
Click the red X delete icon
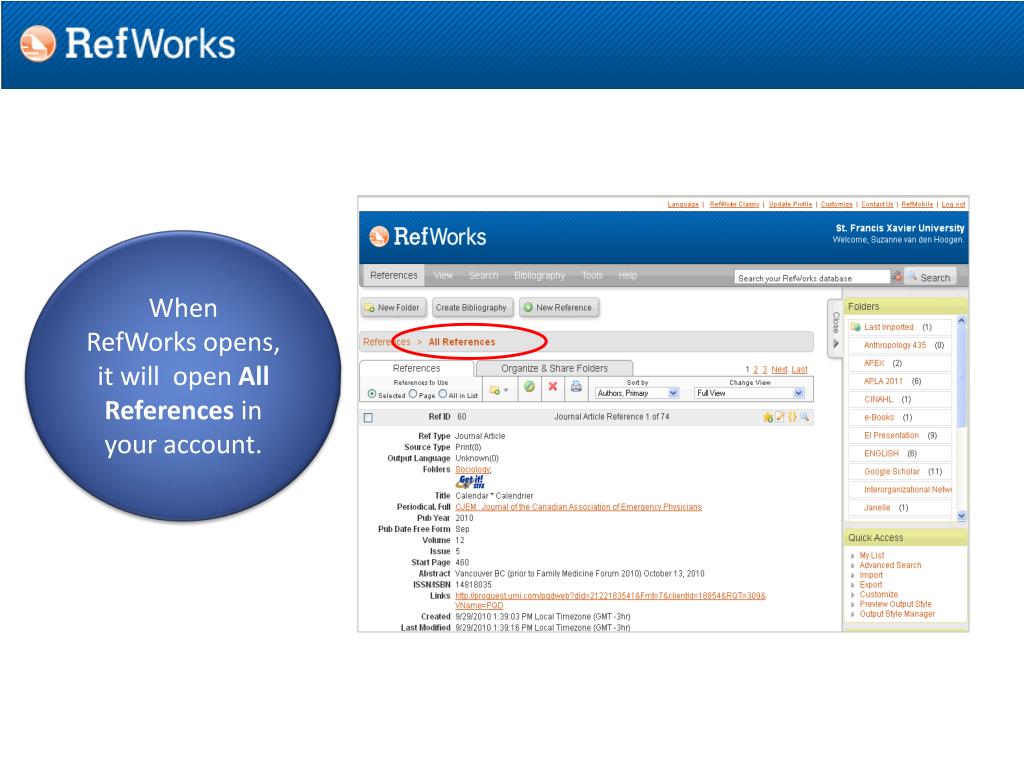click(552, 387)
